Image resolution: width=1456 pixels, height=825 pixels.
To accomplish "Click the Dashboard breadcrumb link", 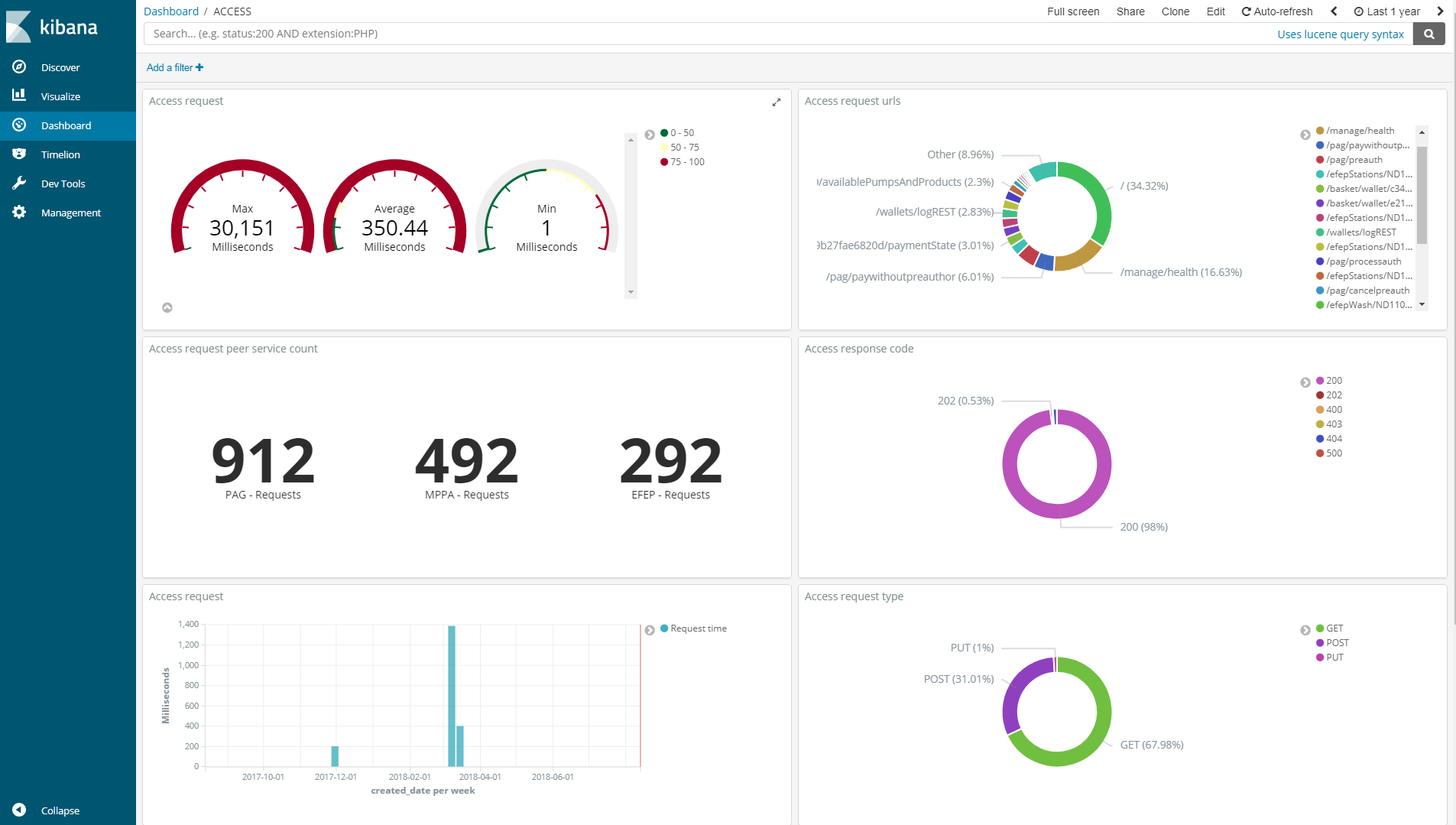I will [171, 11].
